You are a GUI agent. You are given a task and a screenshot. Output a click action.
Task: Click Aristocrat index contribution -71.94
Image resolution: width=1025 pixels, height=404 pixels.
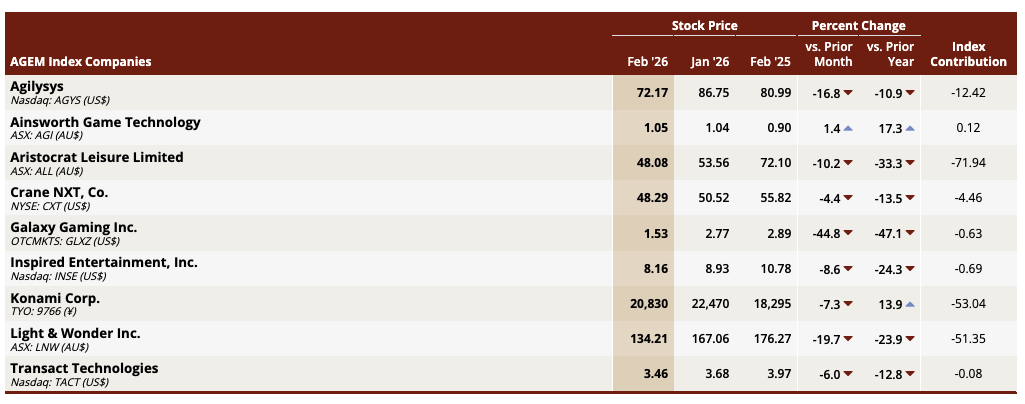969,163
